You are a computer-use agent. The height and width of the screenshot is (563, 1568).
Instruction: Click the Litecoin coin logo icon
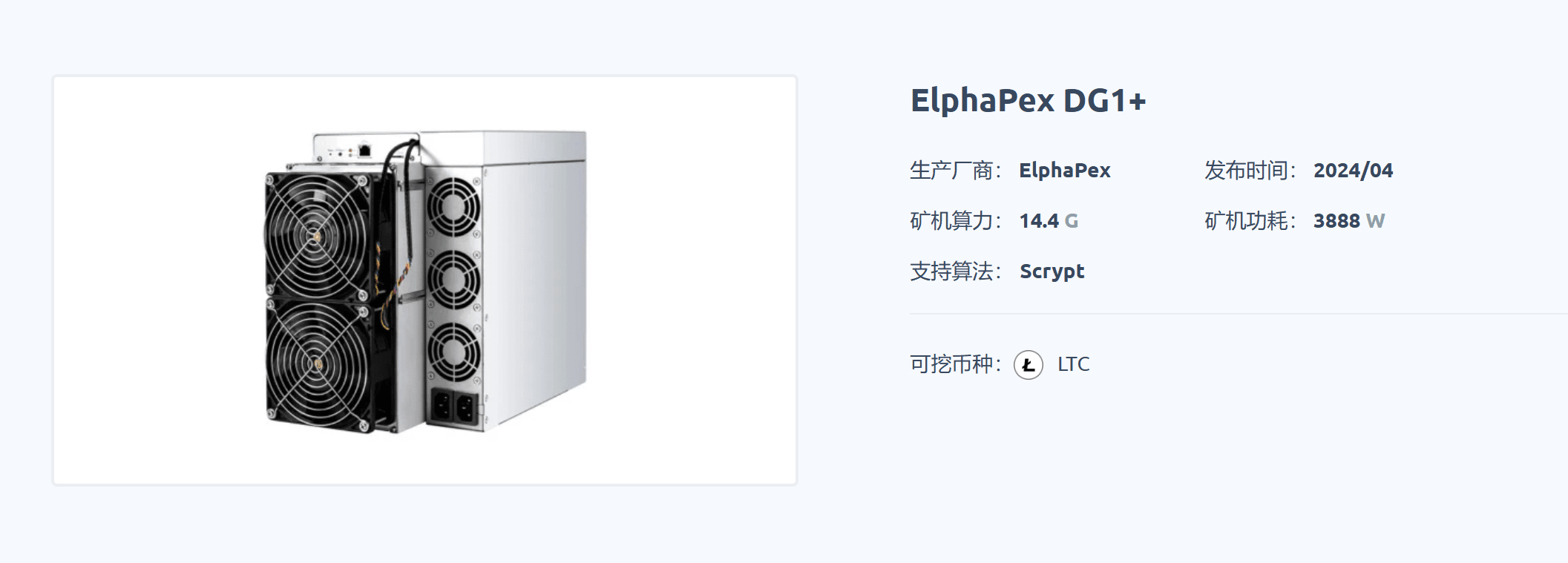click(1029, 365)
